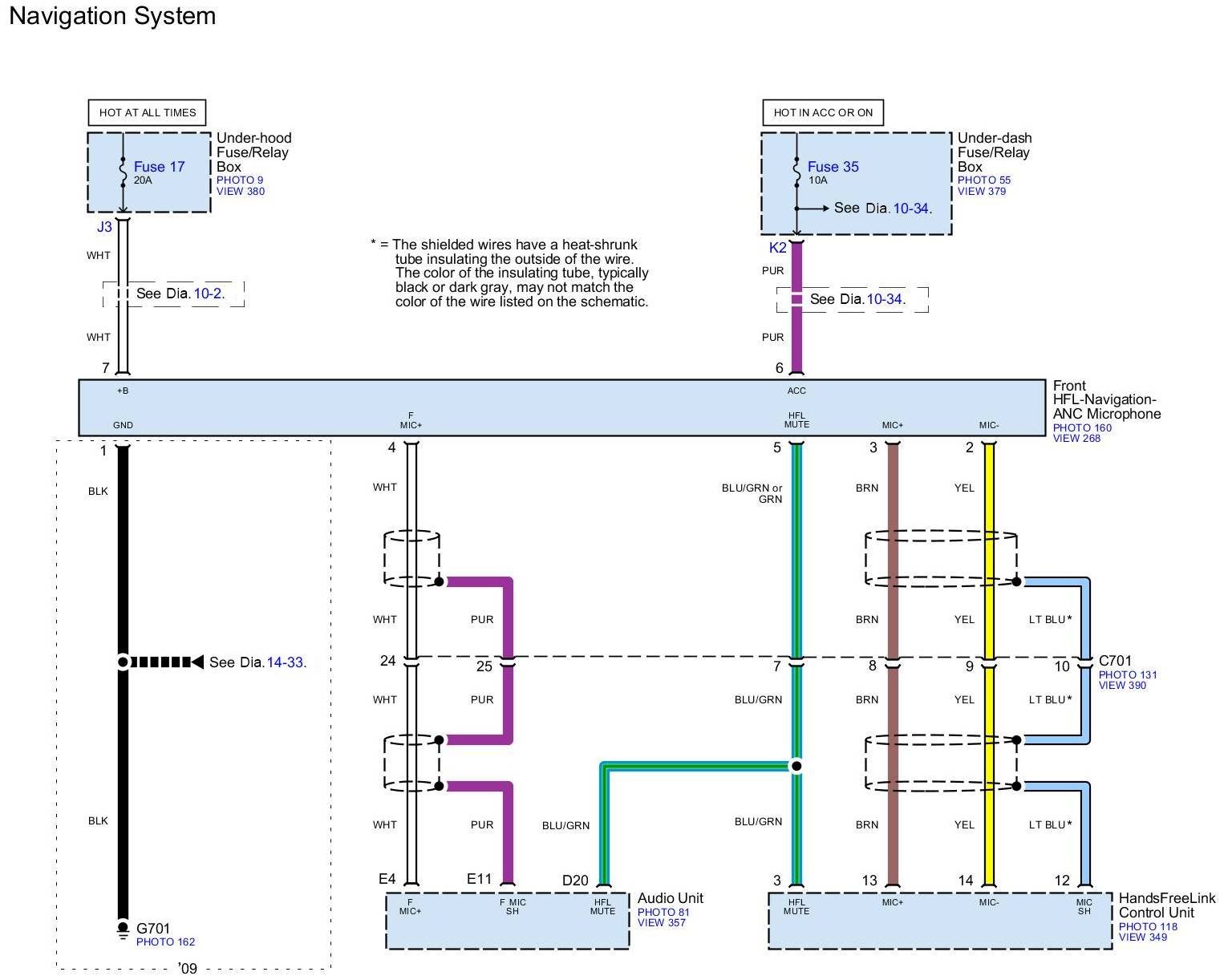Screen dimensions: 1224x980
Task: Follow the Dia. 14-33 reference link
Action: point(286,662)
